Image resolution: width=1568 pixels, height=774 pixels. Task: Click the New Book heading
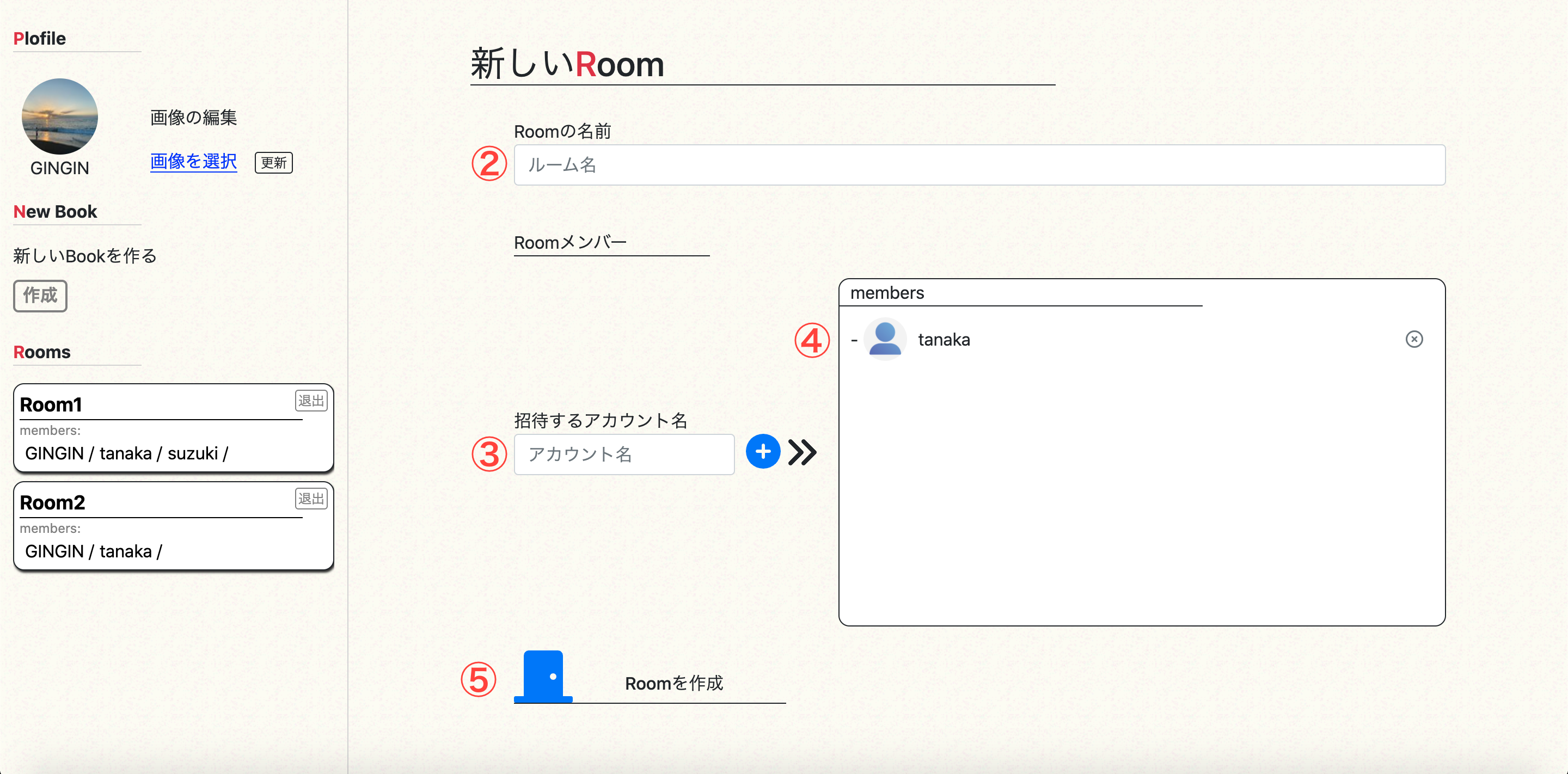[55, 212]
